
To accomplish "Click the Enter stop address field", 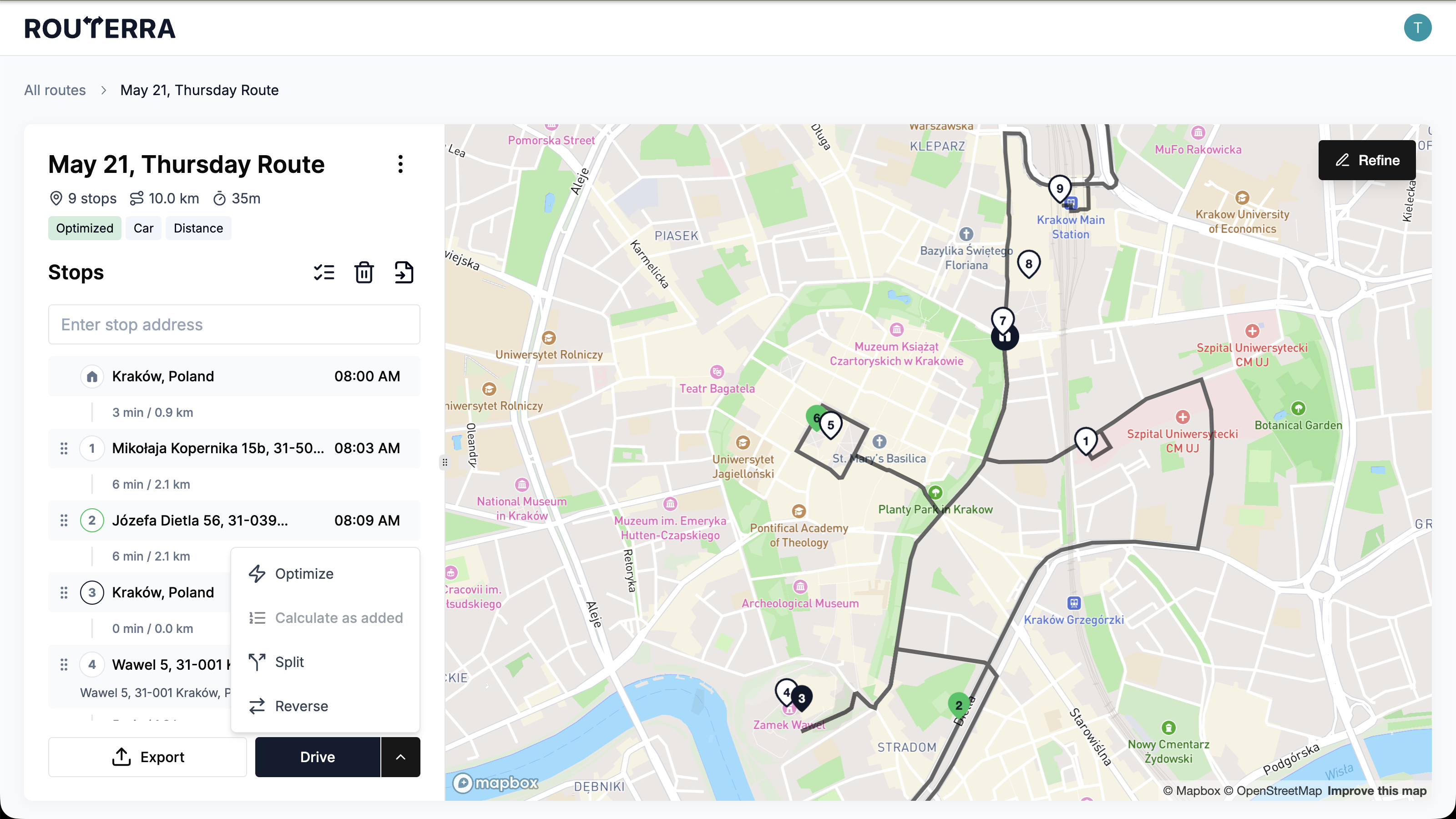I will click(234, 324).
